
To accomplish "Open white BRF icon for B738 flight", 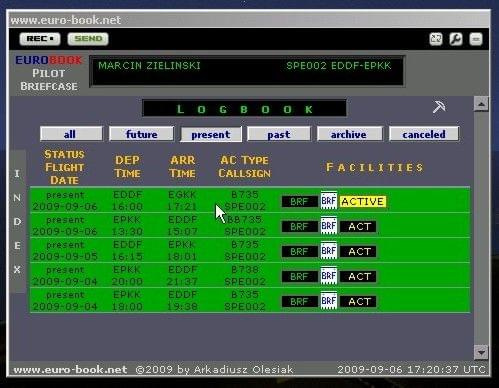I will click(x=329, y=276).
